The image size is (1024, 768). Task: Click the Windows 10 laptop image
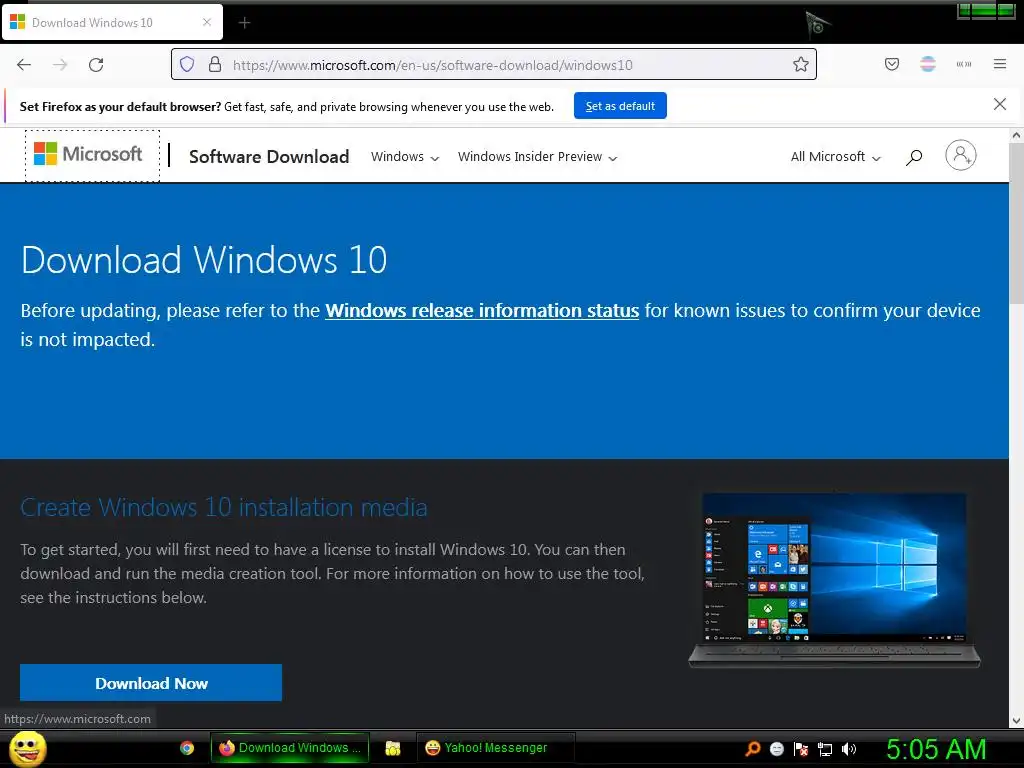pyautogui.click(x=834, y=580)
